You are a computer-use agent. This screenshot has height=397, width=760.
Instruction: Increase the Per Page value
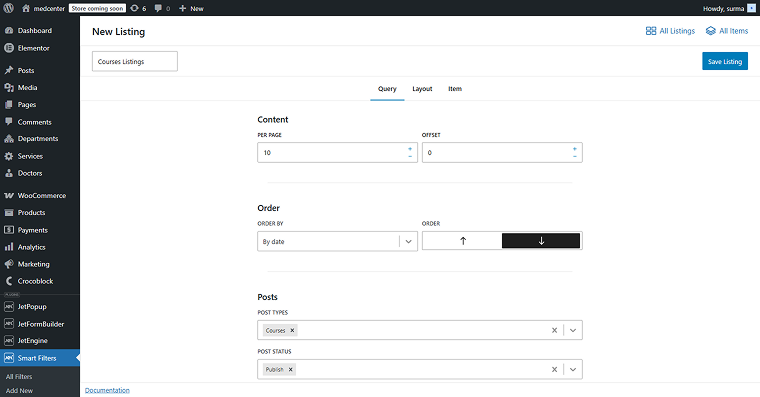(410, 149)
